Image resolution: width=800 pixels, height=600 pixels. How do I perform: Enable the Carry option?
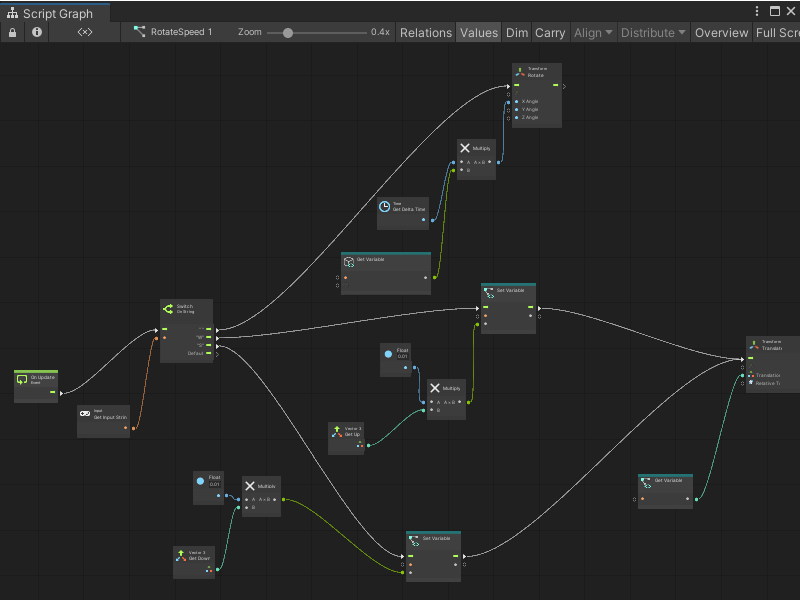[x=549, y=32]
